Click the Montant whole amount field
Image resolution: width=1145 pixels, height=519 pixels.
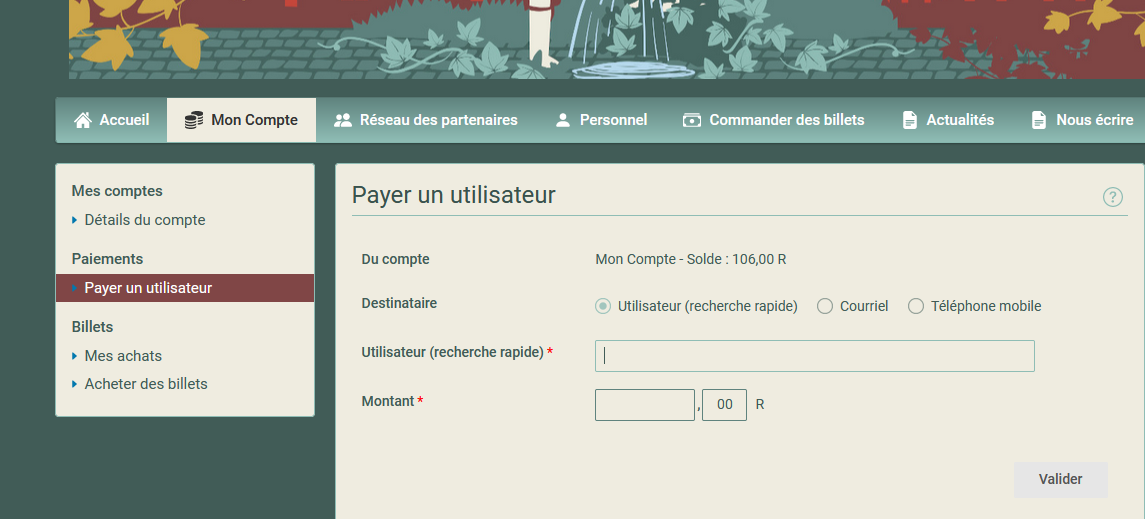(645, 404)
